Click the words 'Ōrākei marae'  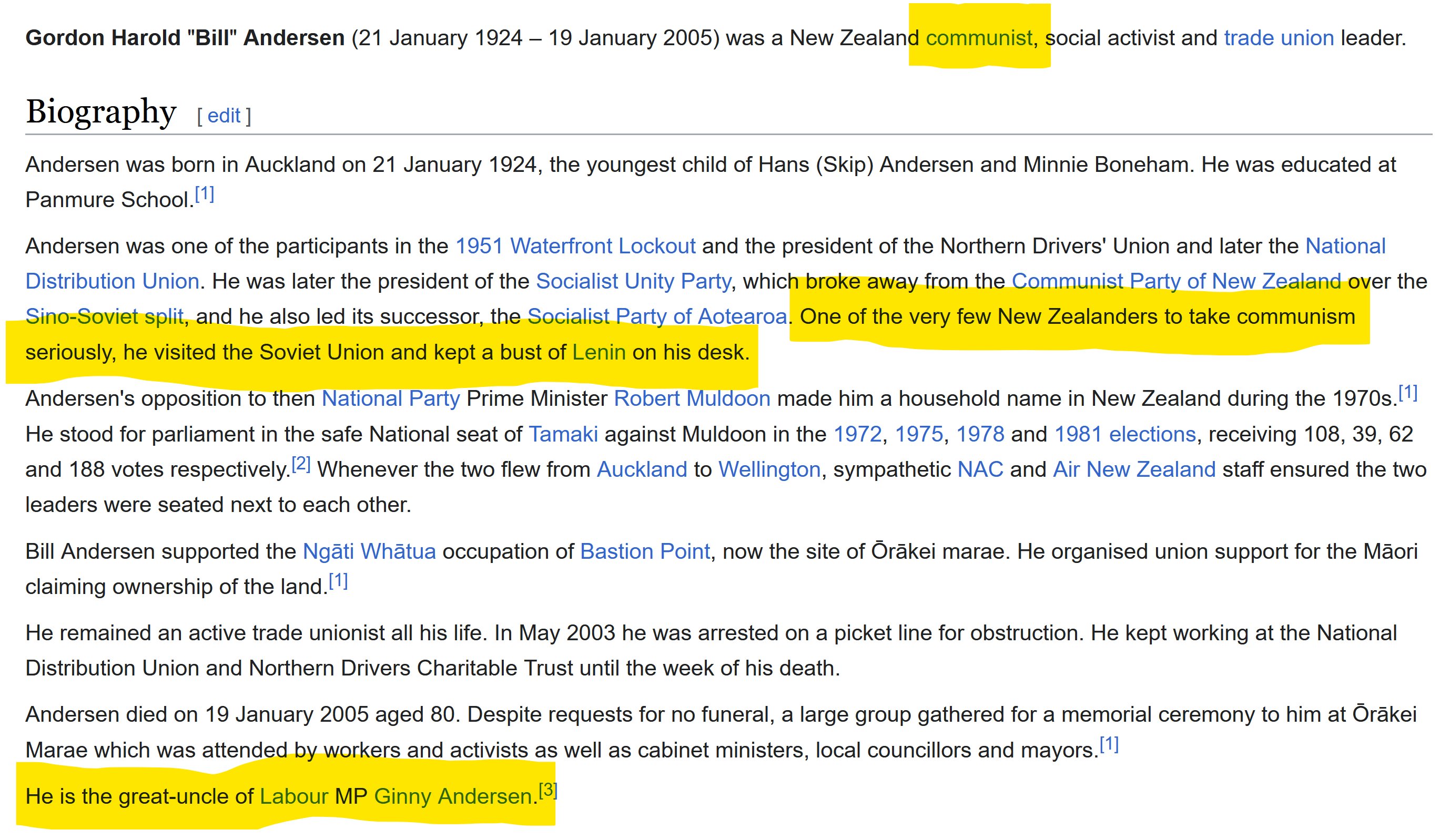coord(938,551)
